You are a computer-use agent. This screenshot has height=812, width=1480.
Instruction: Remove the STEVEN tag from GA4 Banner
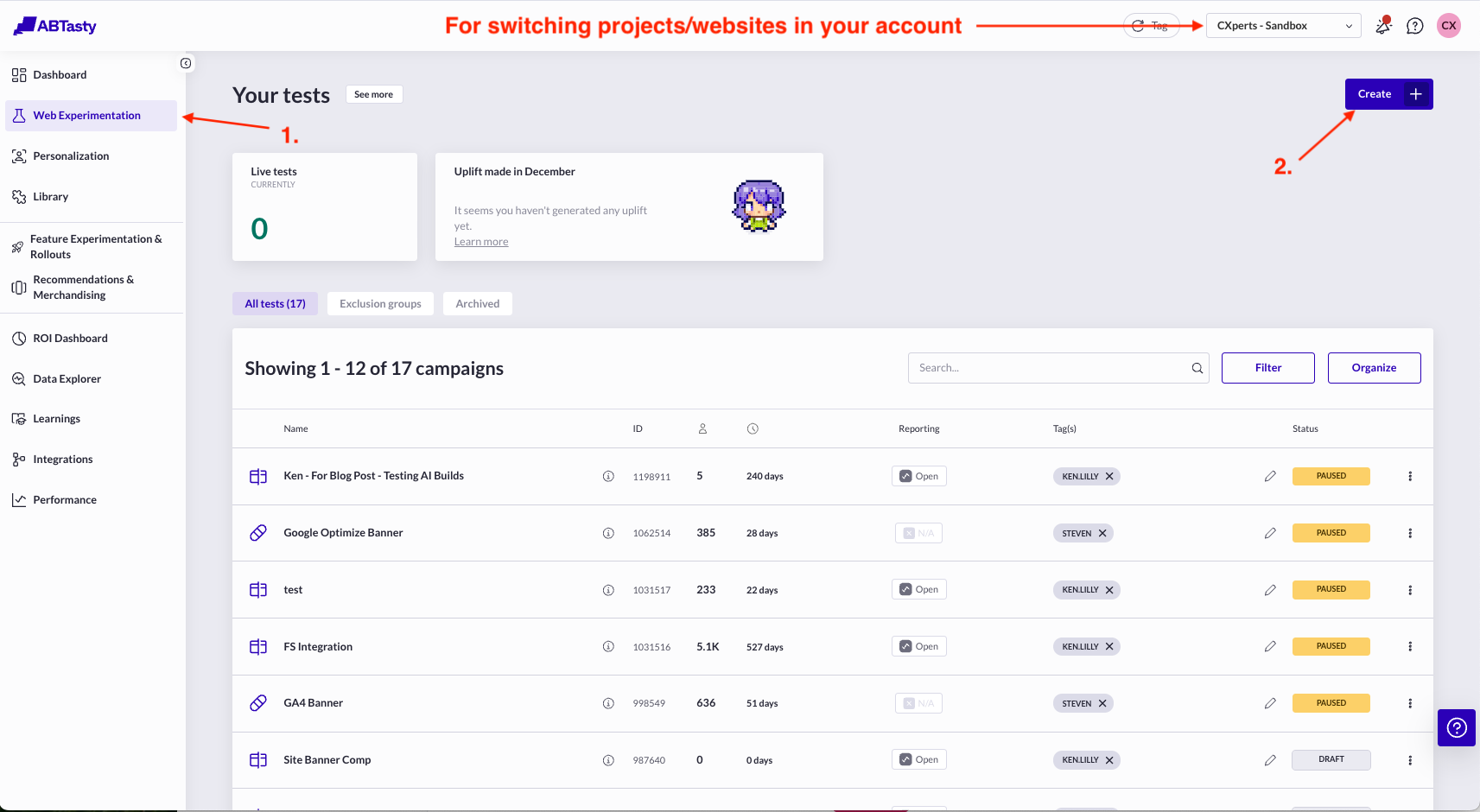coord(1102,704)
